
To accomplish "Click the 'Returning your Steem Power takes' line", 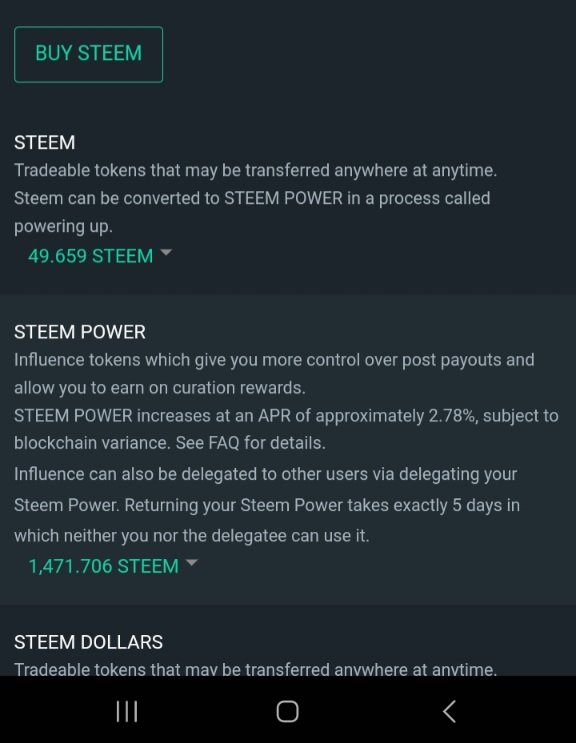I will click(x=267, y=505).
